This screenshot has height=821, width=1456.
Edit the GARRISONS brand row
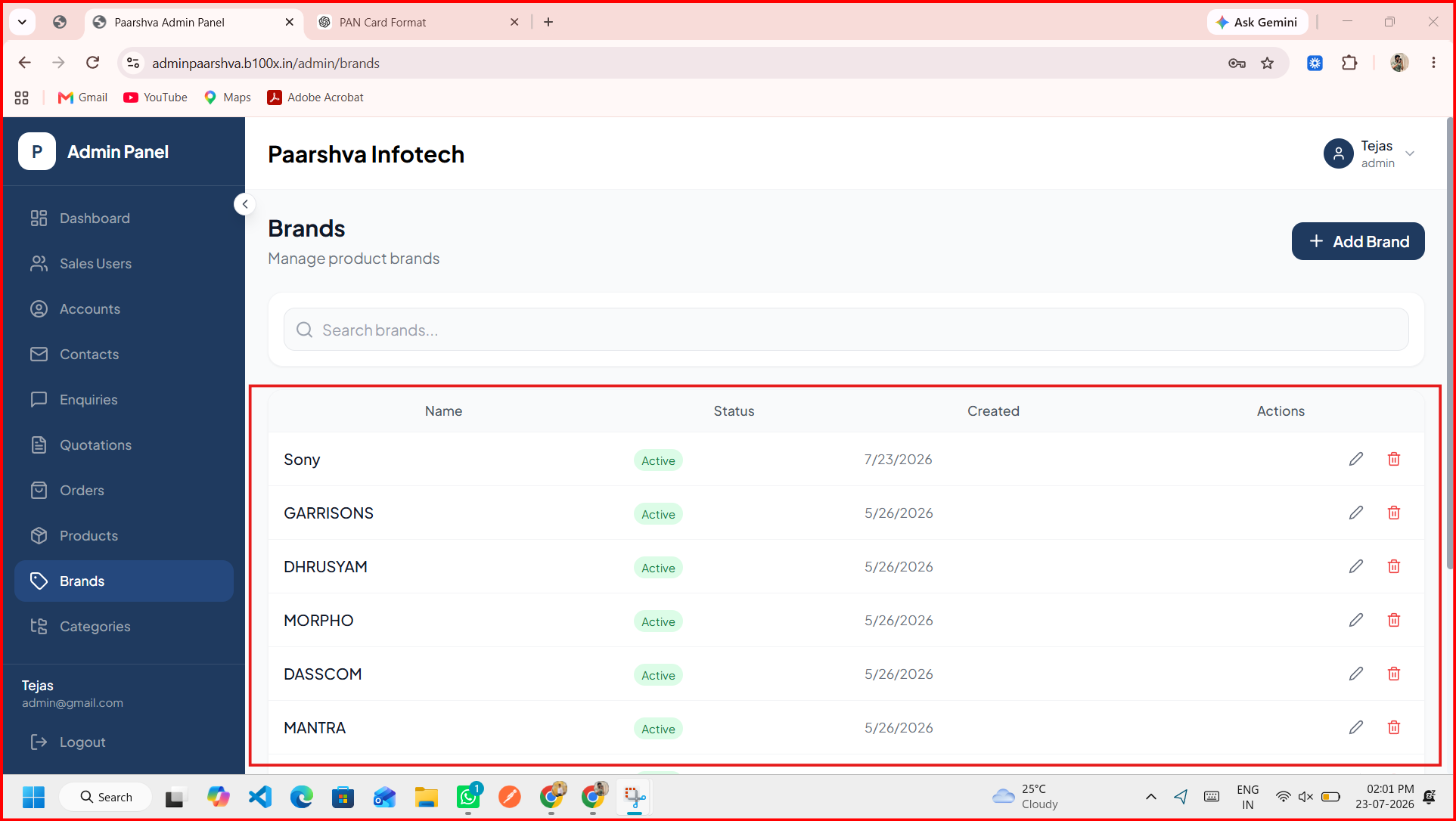click(1355, 513)
